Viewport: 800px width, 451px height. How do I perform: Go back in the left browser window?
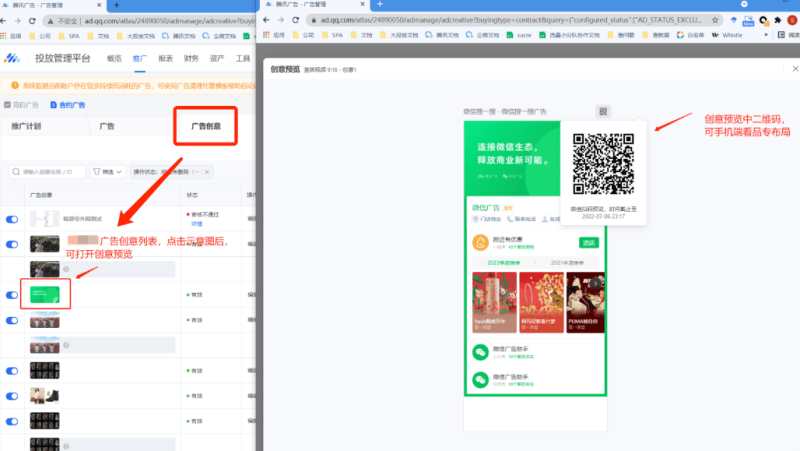(x=3, y=21)
